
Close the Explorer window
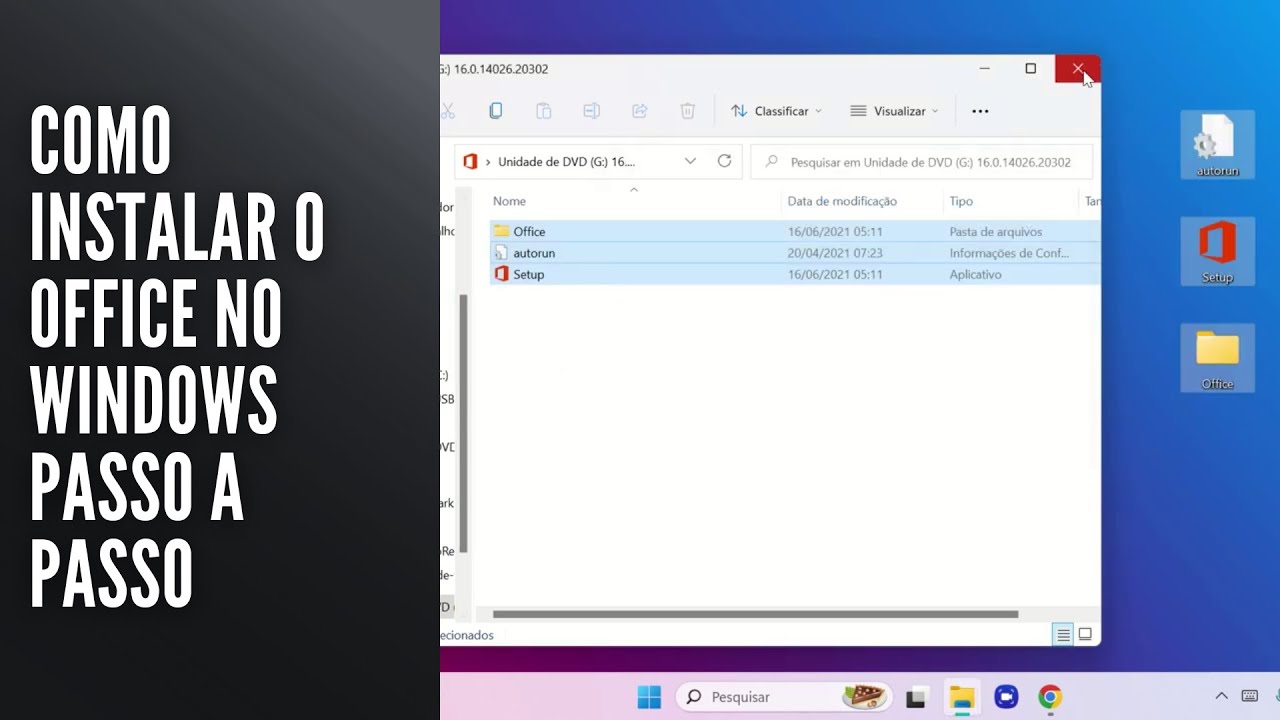(1077, 68)
